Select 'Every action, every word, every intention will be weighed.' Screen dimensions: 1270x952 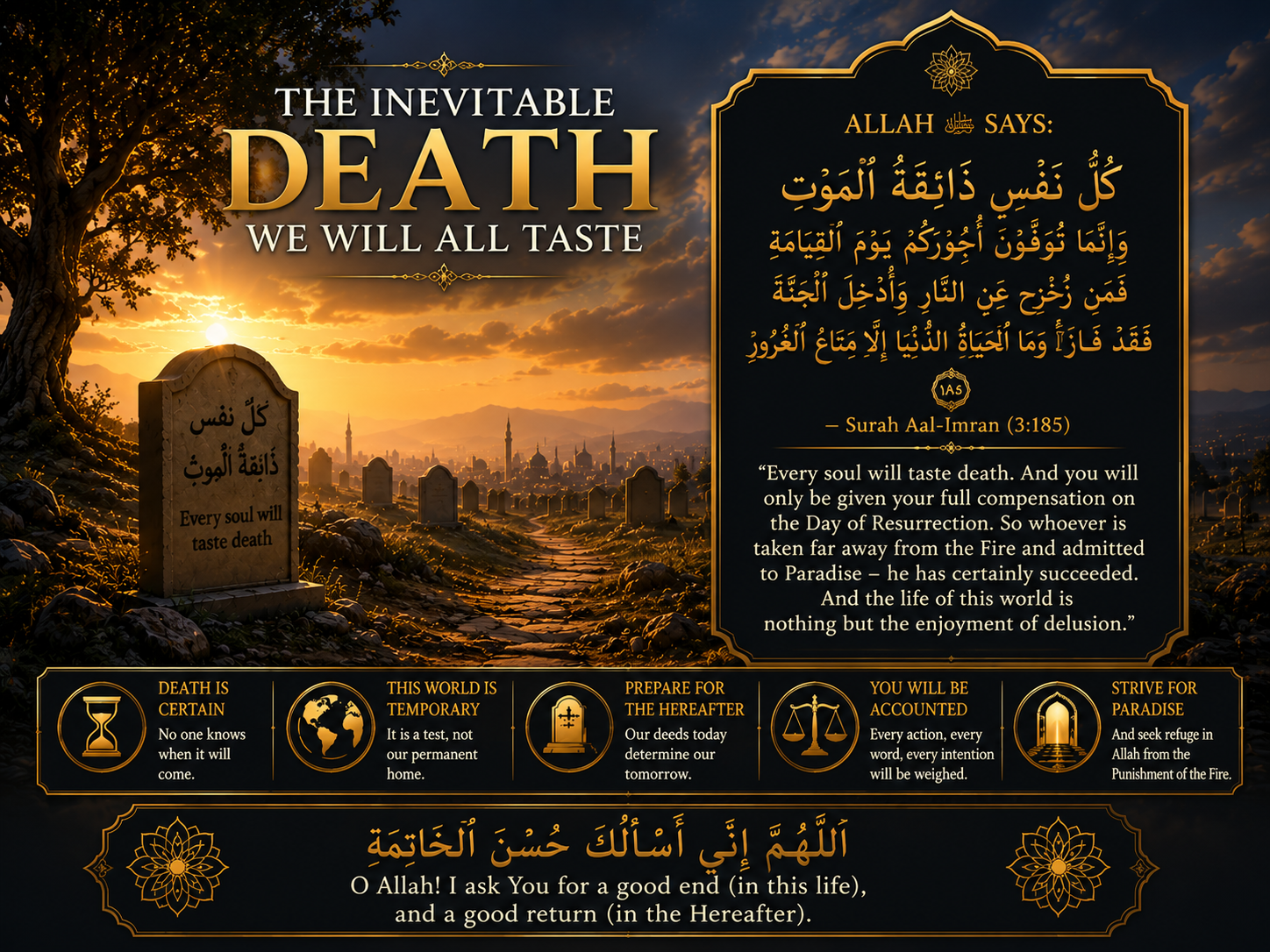[x=932, y=754]
